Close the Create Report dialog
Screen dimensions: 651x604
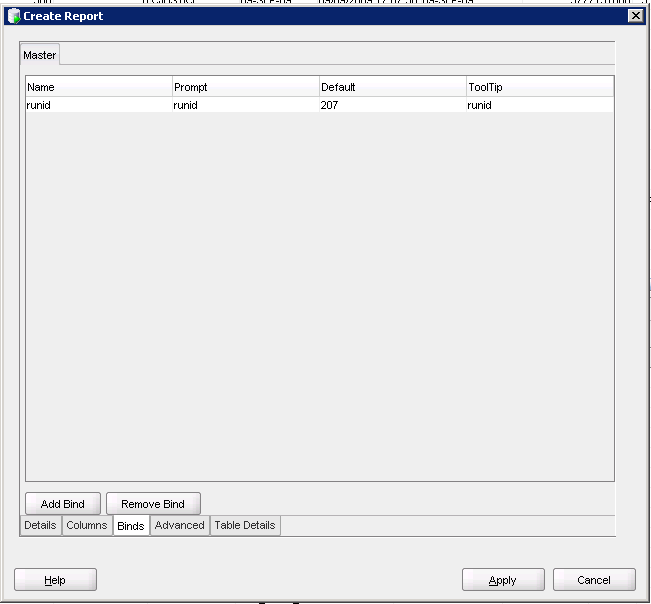pyautogui.click(x=635, y=16)
